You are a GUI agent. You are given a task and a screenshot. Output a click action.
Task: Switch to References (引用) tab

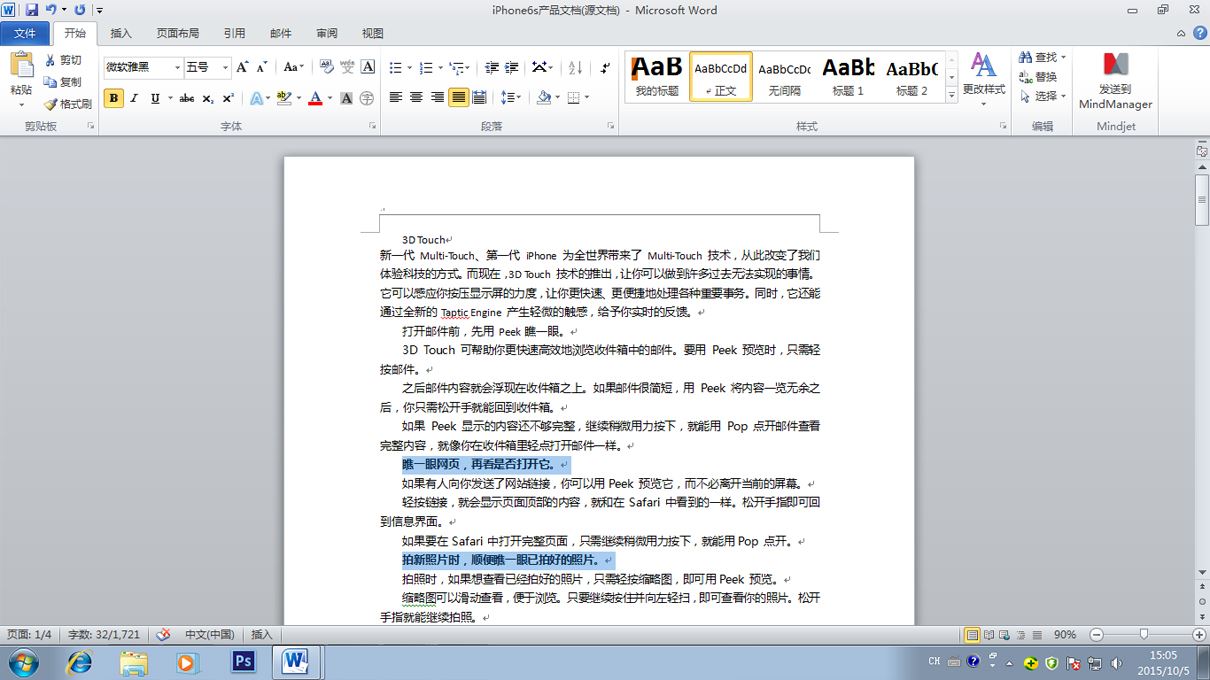(234, 33)
